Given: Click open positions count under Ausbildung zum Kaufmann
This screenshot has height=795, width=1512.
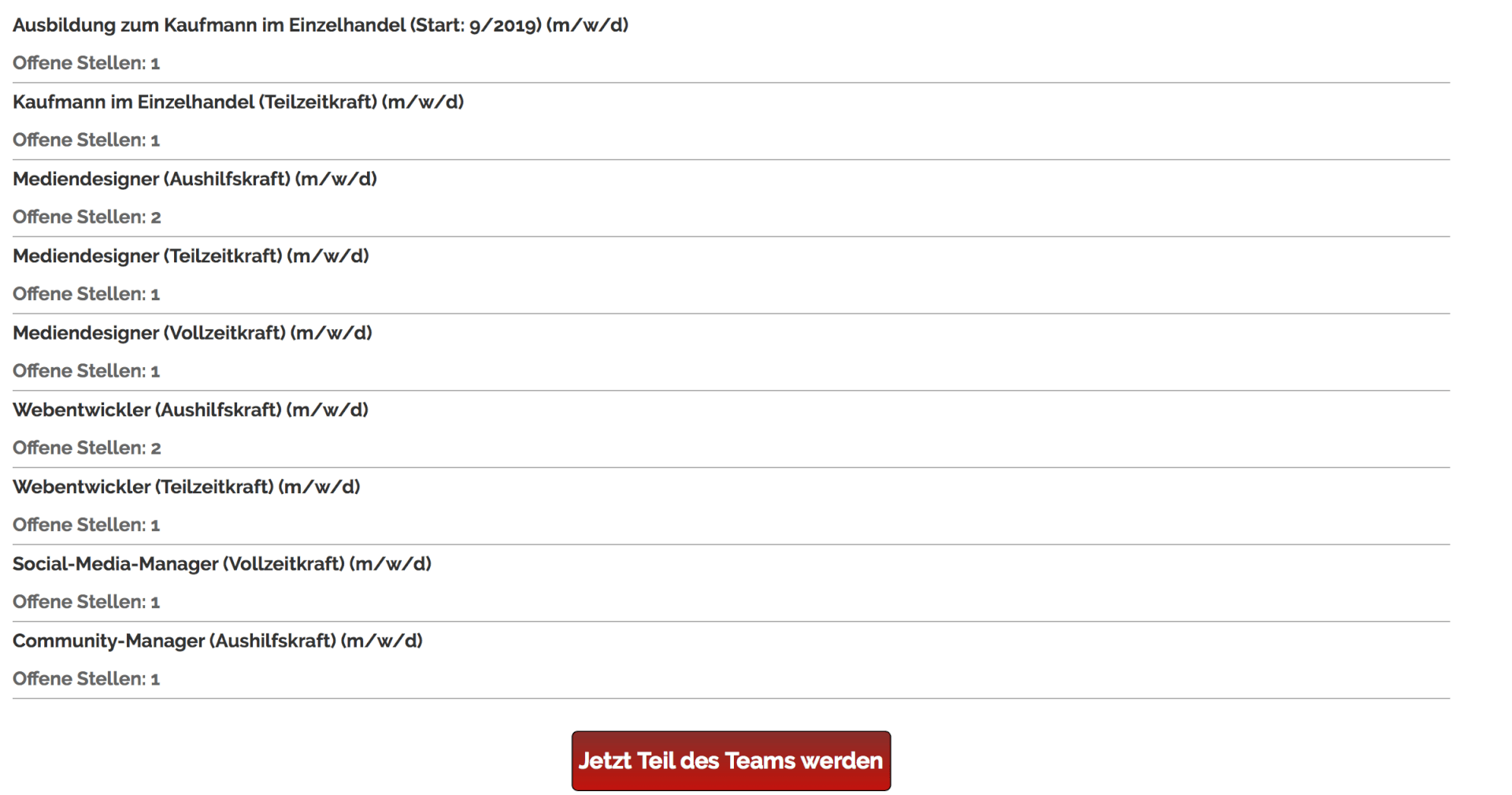Looking at the screenshot, I should [87, 63].
